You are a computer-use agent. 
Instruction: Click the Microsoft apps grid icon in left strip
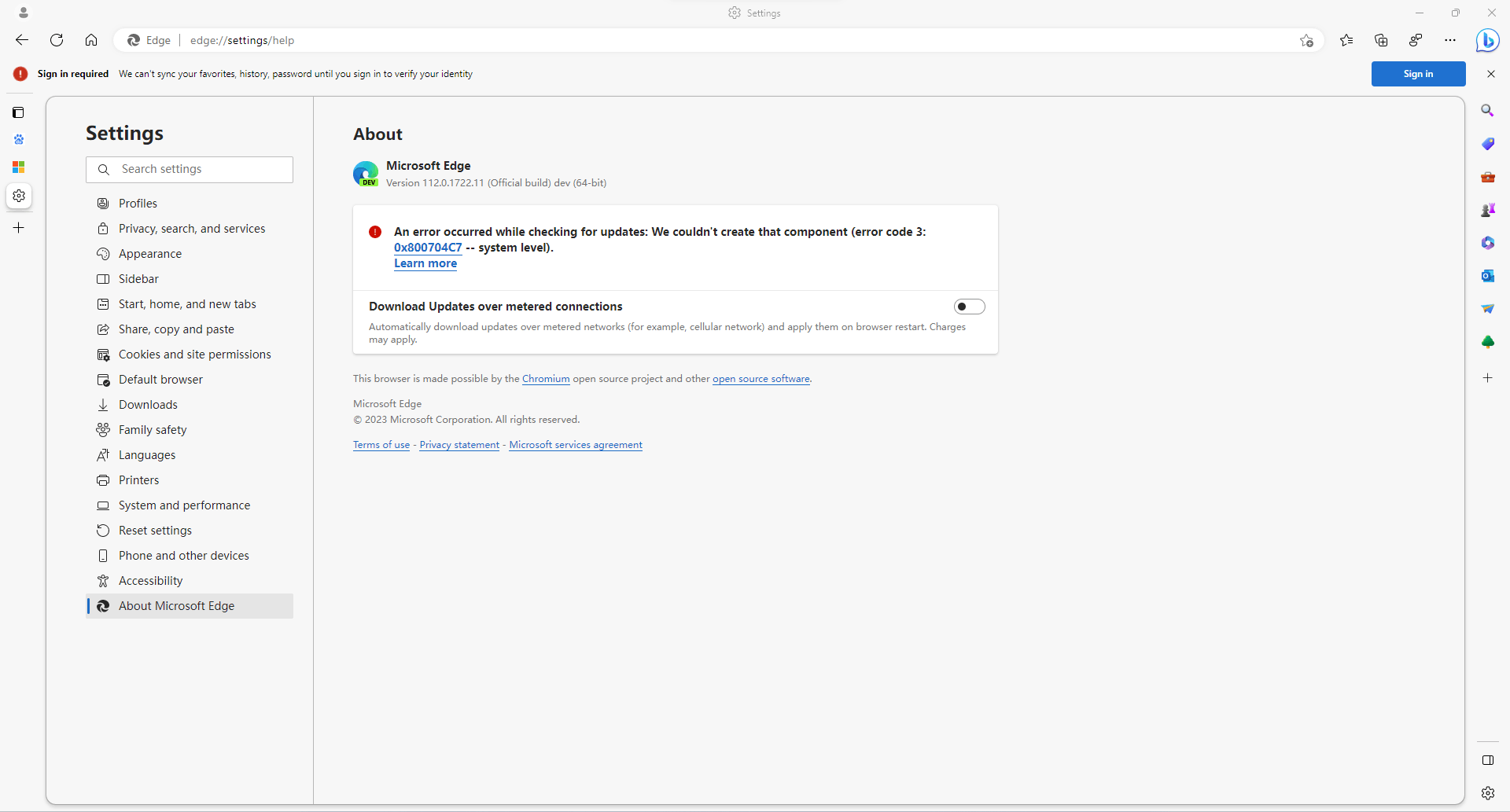coord(19,167)
